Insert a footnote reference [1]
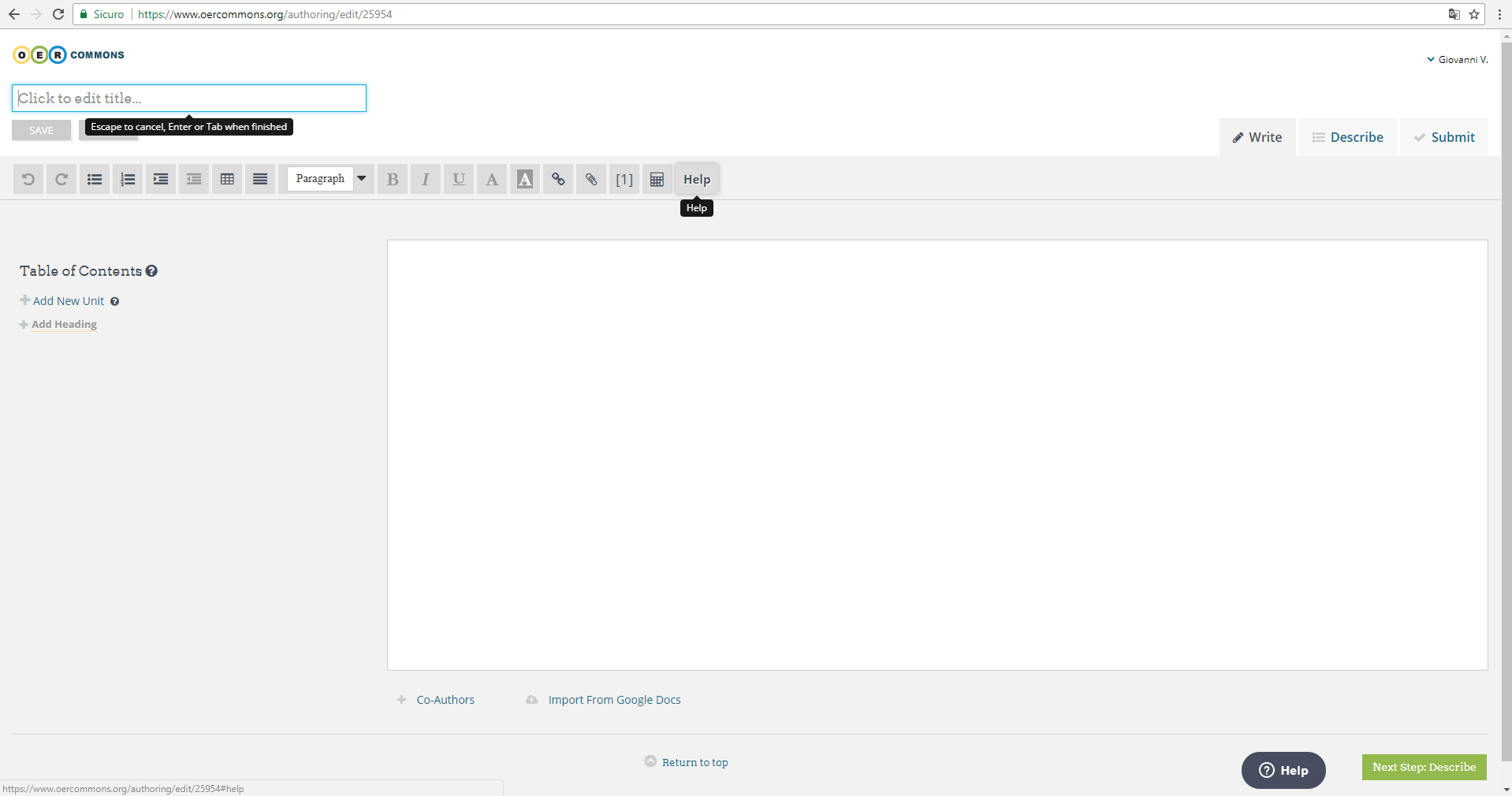The image size is (1512, 796). (x=624, y=180)
